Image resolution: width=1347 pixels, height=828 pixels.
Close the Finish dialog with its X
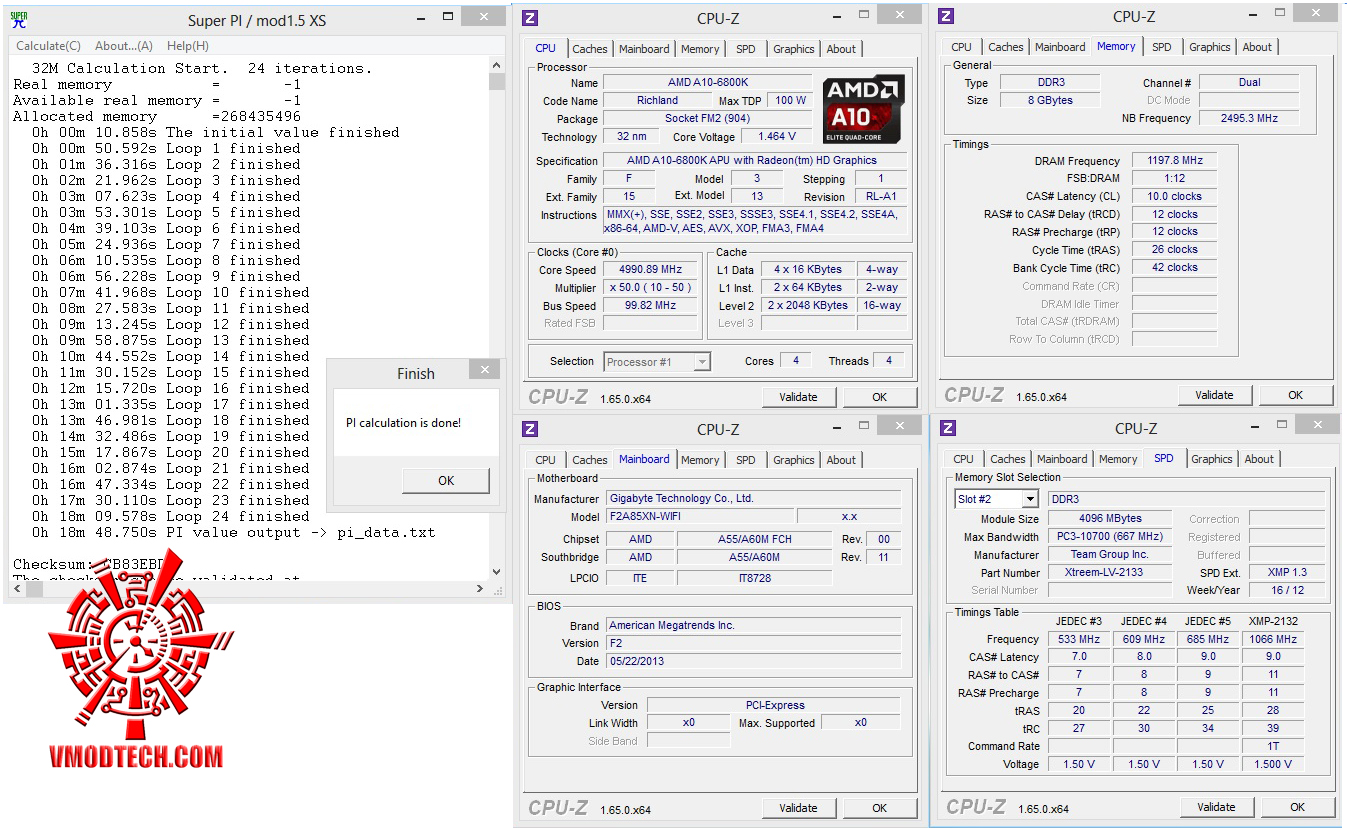click(485, 371)
